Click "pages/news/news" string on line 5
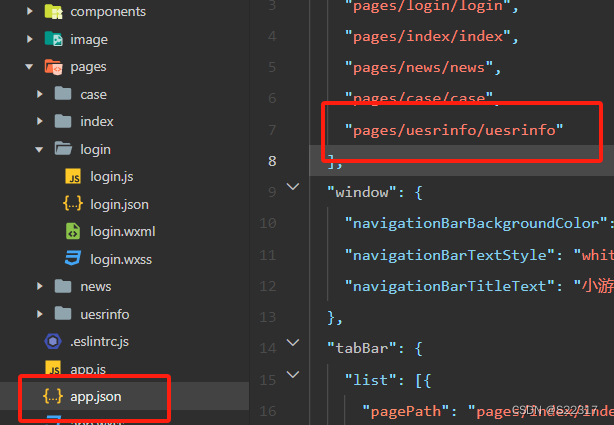 [419, 67]
